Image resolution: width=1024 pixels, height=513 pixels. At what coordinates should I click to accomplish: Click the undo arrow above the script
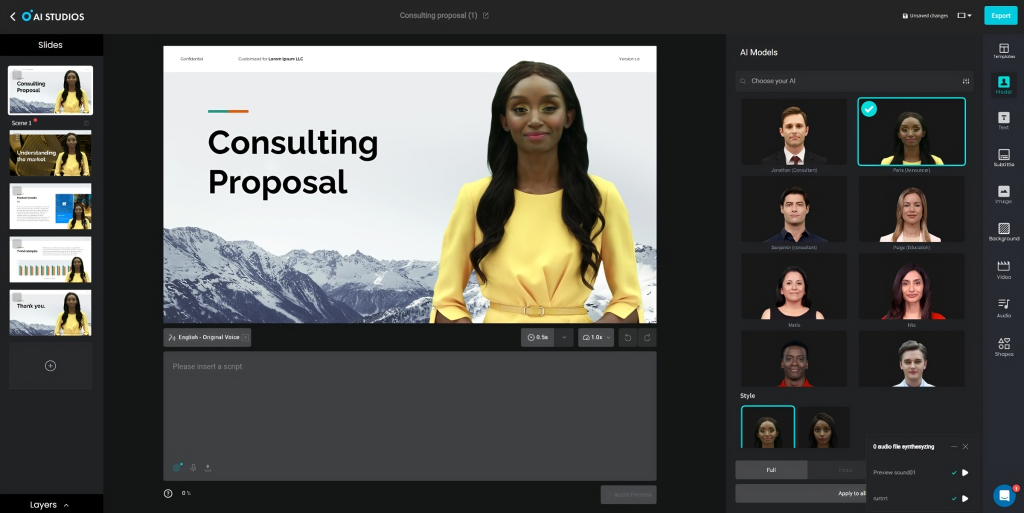click(627, 338)
